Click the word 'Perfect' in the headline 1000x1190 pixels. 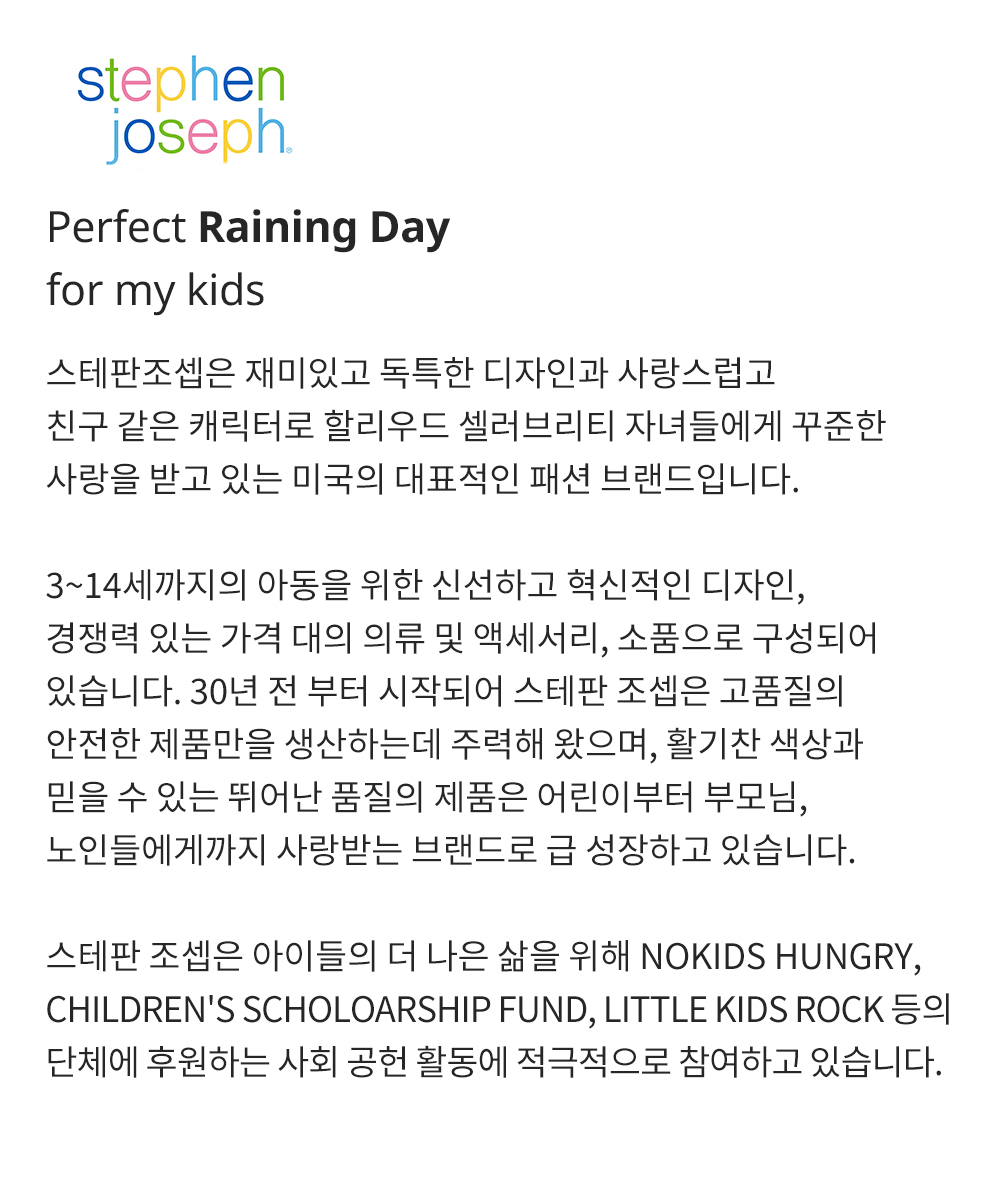(116, 227)
